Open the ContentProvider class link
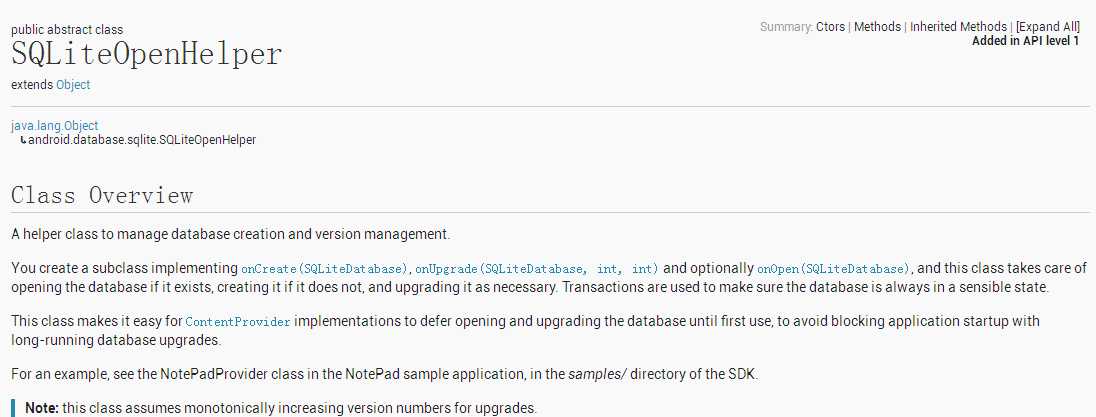The image size is (1096, 417). pyautogui.click(x=238, y=322)
